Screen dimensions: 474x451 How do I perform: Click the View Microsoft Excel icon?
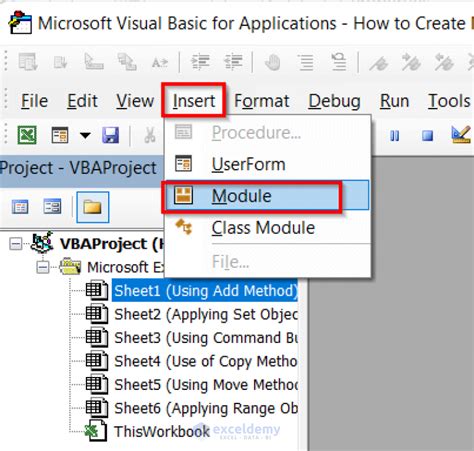(27, 135)
